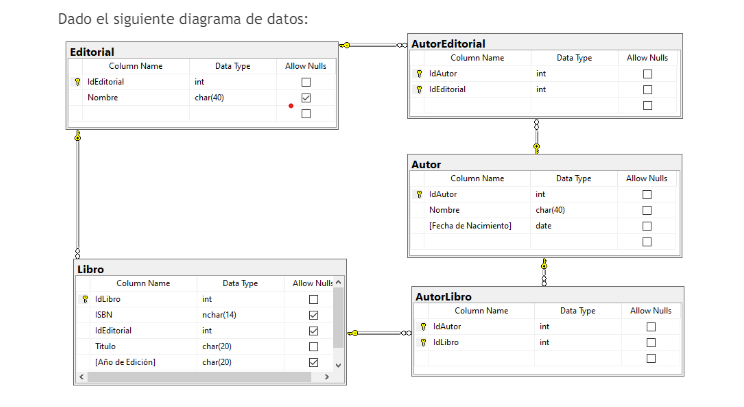Viewport: 744px width, 407px height.
Task: Select date data type in Autor table
Action: (x=544, y=226)
